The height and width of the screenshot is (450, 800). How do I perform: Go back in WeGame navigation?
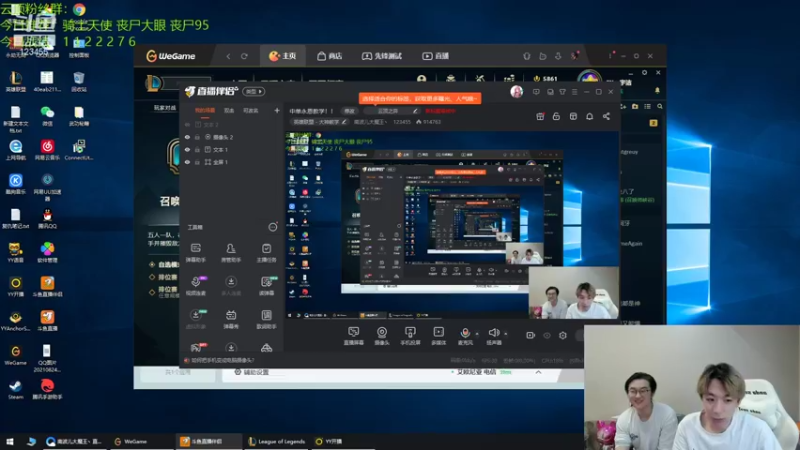point(228,56)
